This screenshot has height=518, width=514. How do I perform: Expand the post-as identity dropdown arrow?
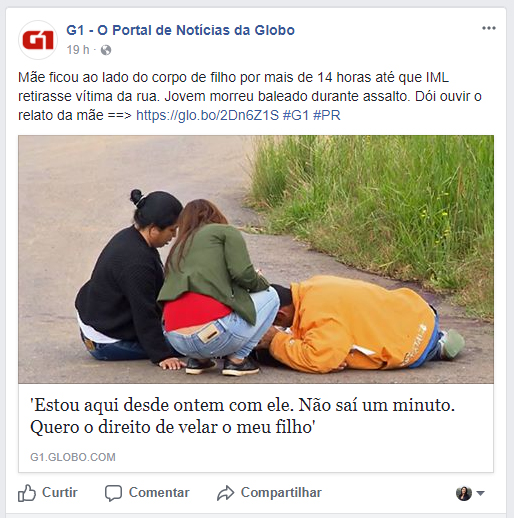click(x=480, y=493)
